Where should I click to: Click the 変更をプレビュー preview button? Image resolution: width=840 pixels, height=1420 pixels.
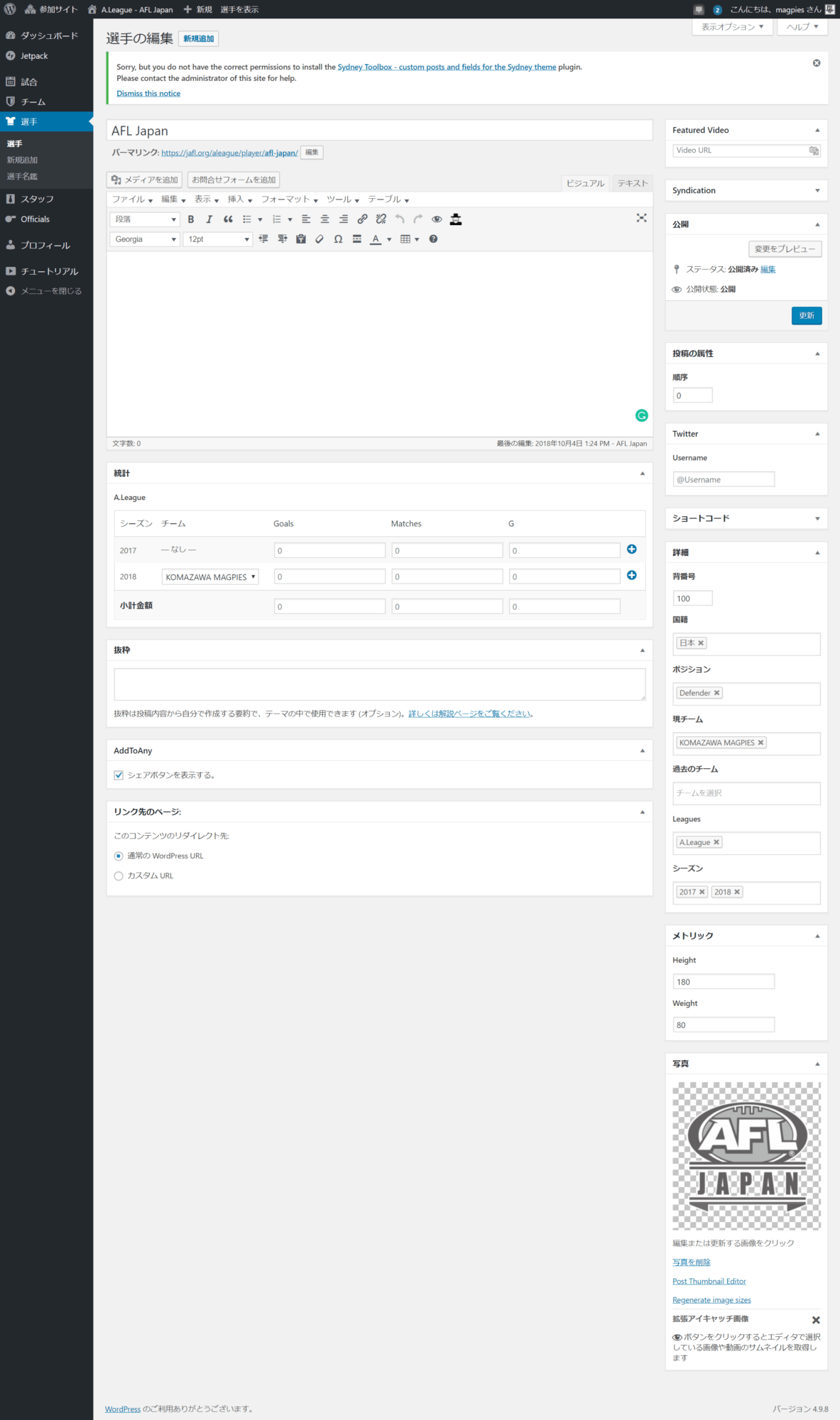coord(785,249)
